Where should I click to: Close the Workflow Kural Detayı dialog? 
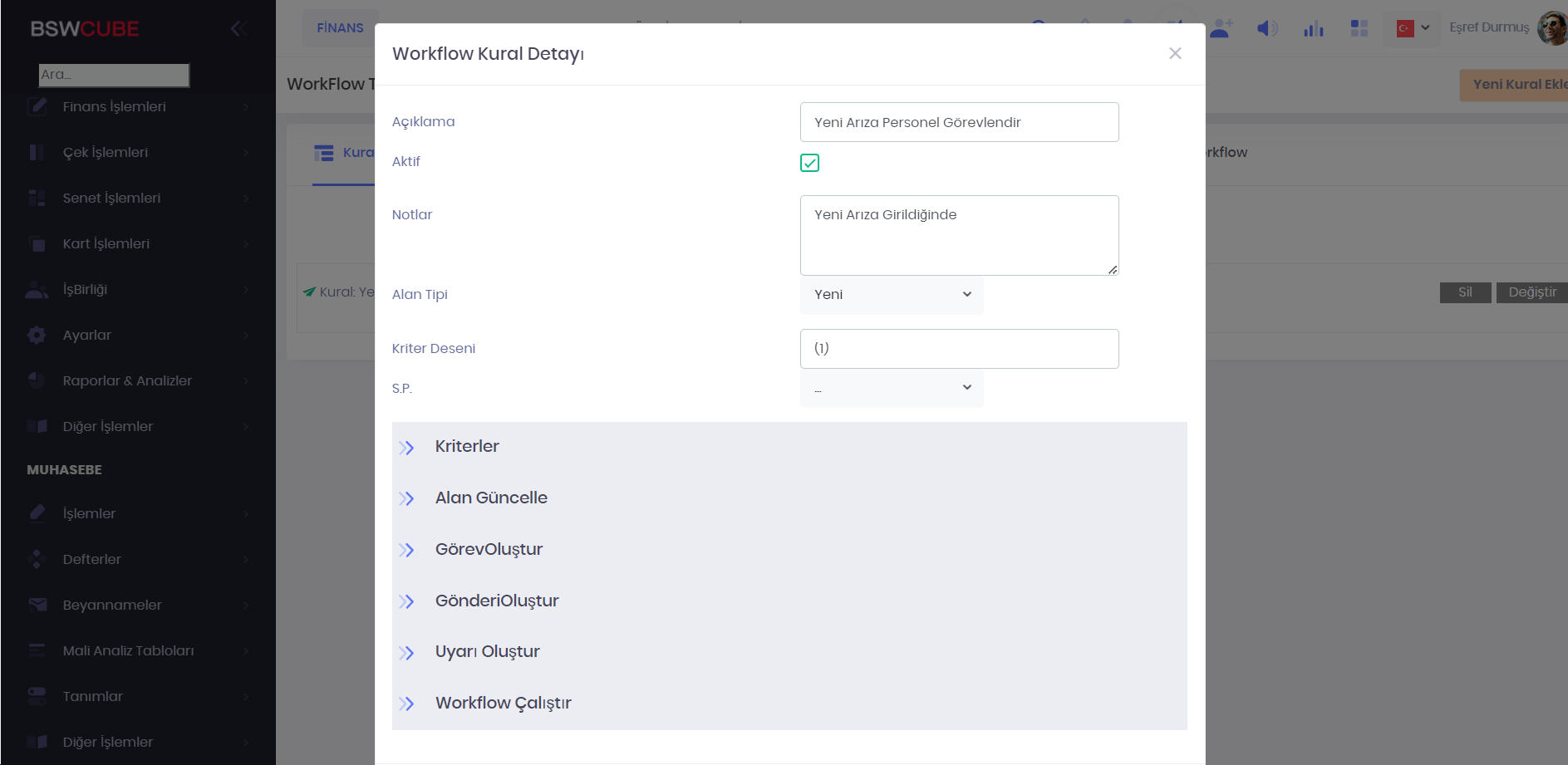click(x=1175, y=53)
